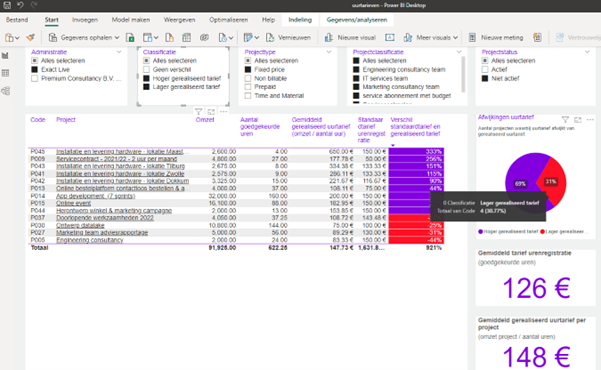Check Actief in Projectstatus slicer
This screenshot has width=601, height=370.
coord(485,69)
